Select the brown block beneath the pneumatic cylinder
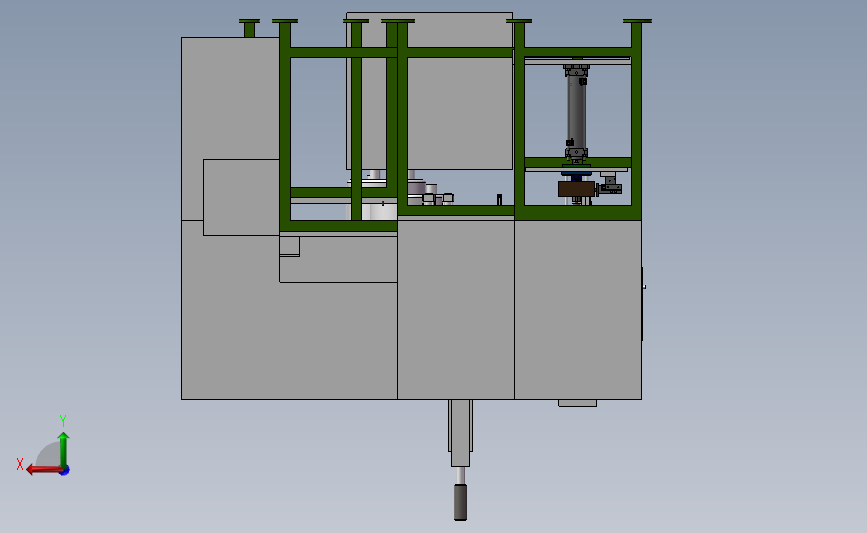867x533 pixels. click(576, 189)
